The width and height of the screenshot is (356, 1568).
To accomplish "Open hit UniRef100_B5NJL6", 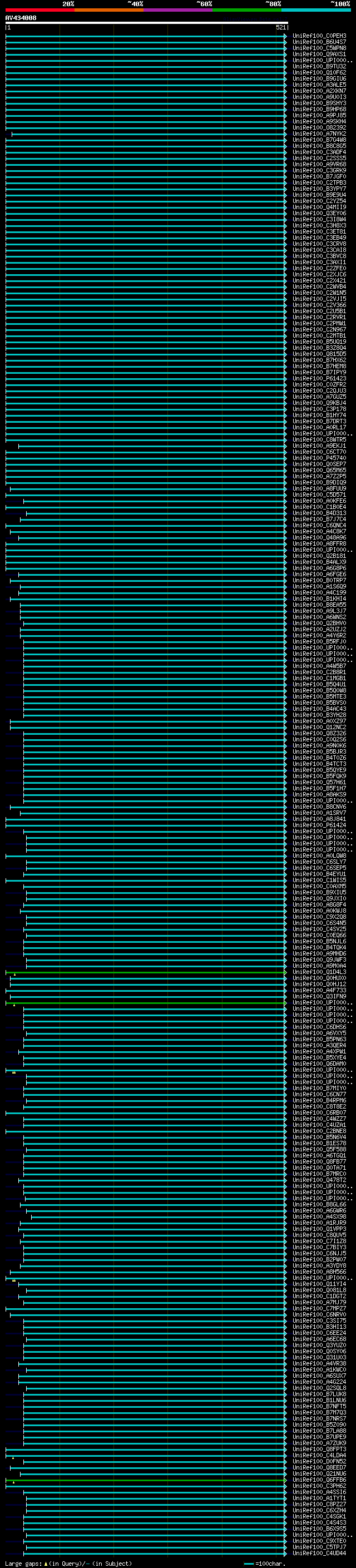I will [319, 941].
